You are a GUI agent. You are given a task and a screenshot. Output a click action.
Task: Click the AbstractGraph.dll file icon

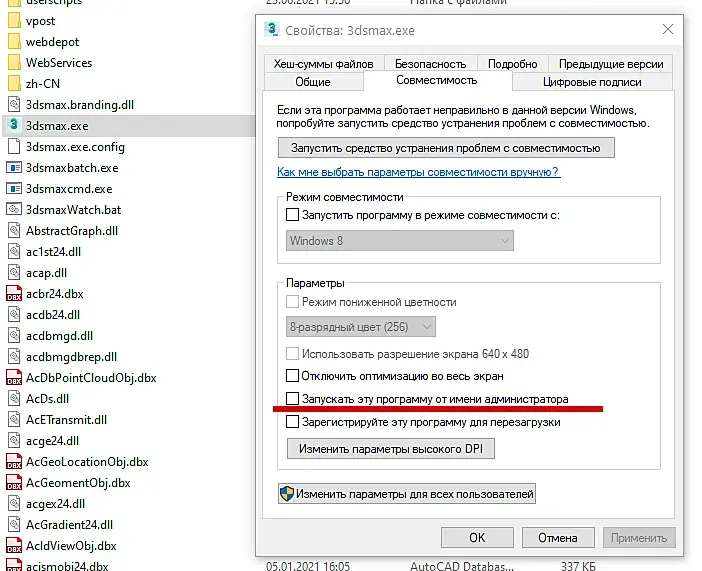pos(14,231)
